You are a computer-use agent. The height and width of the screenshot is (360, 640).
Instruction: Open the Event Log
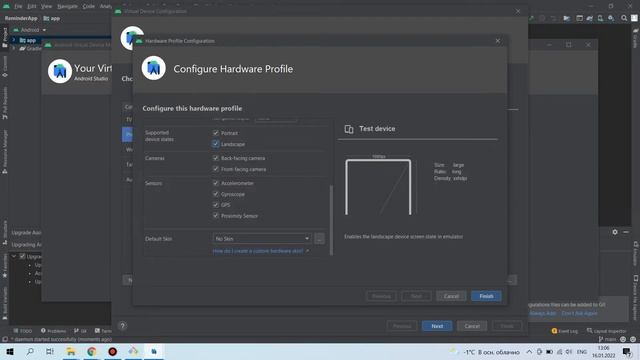coord(565,331)
